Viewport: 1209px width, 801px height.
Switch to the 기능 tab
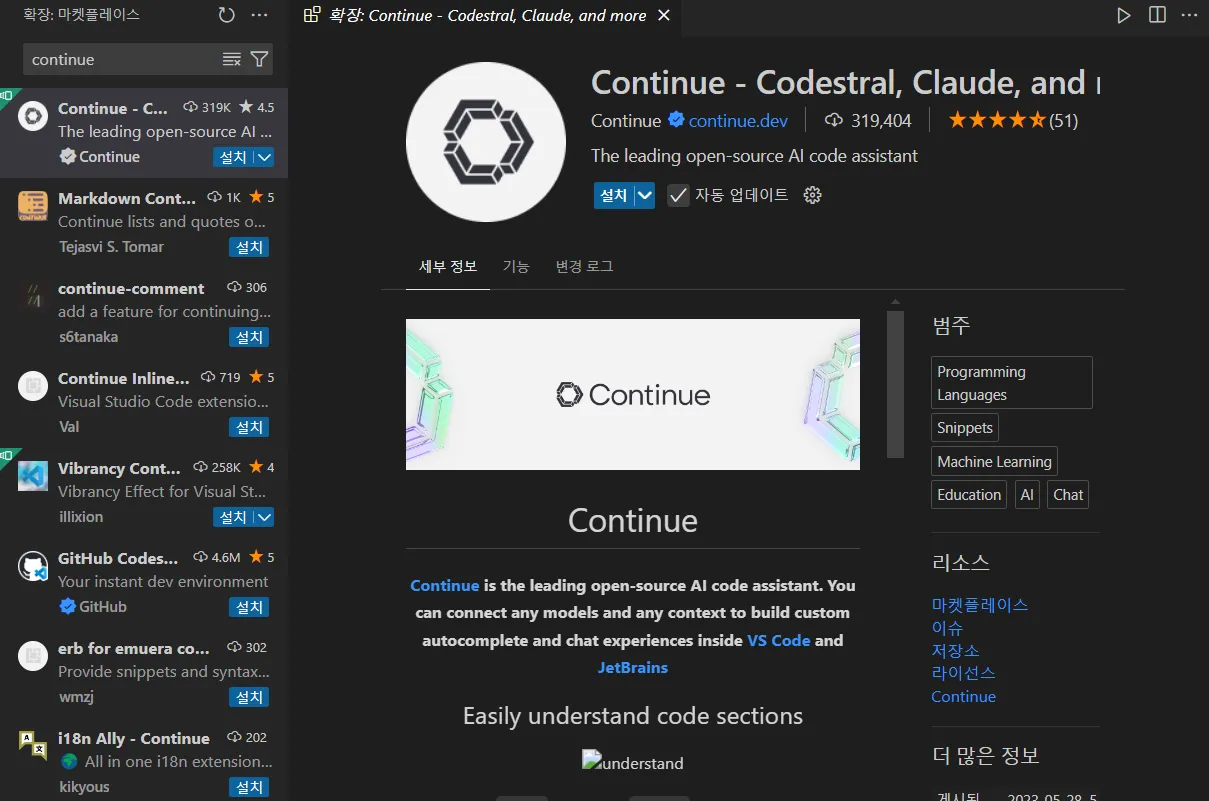516,267
